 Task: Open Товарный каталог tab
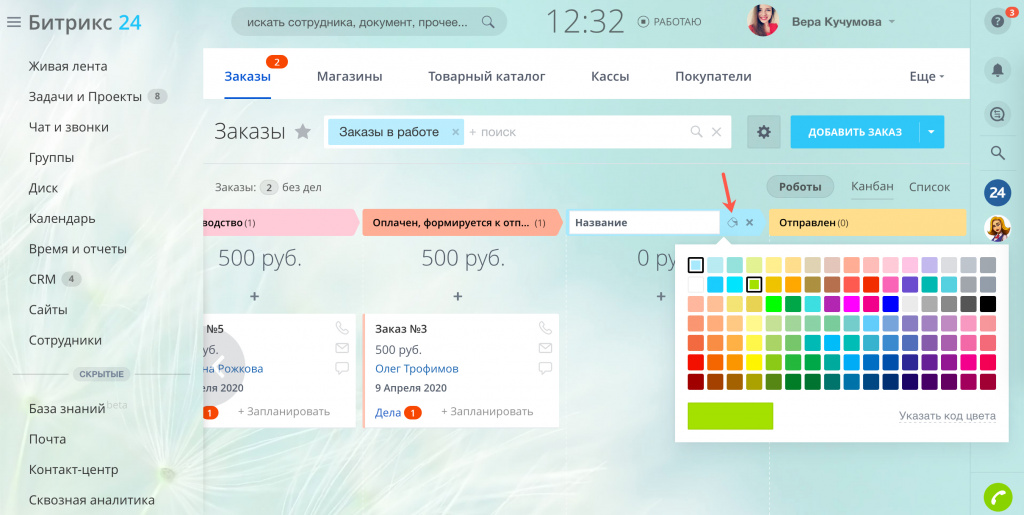point(487,76)
